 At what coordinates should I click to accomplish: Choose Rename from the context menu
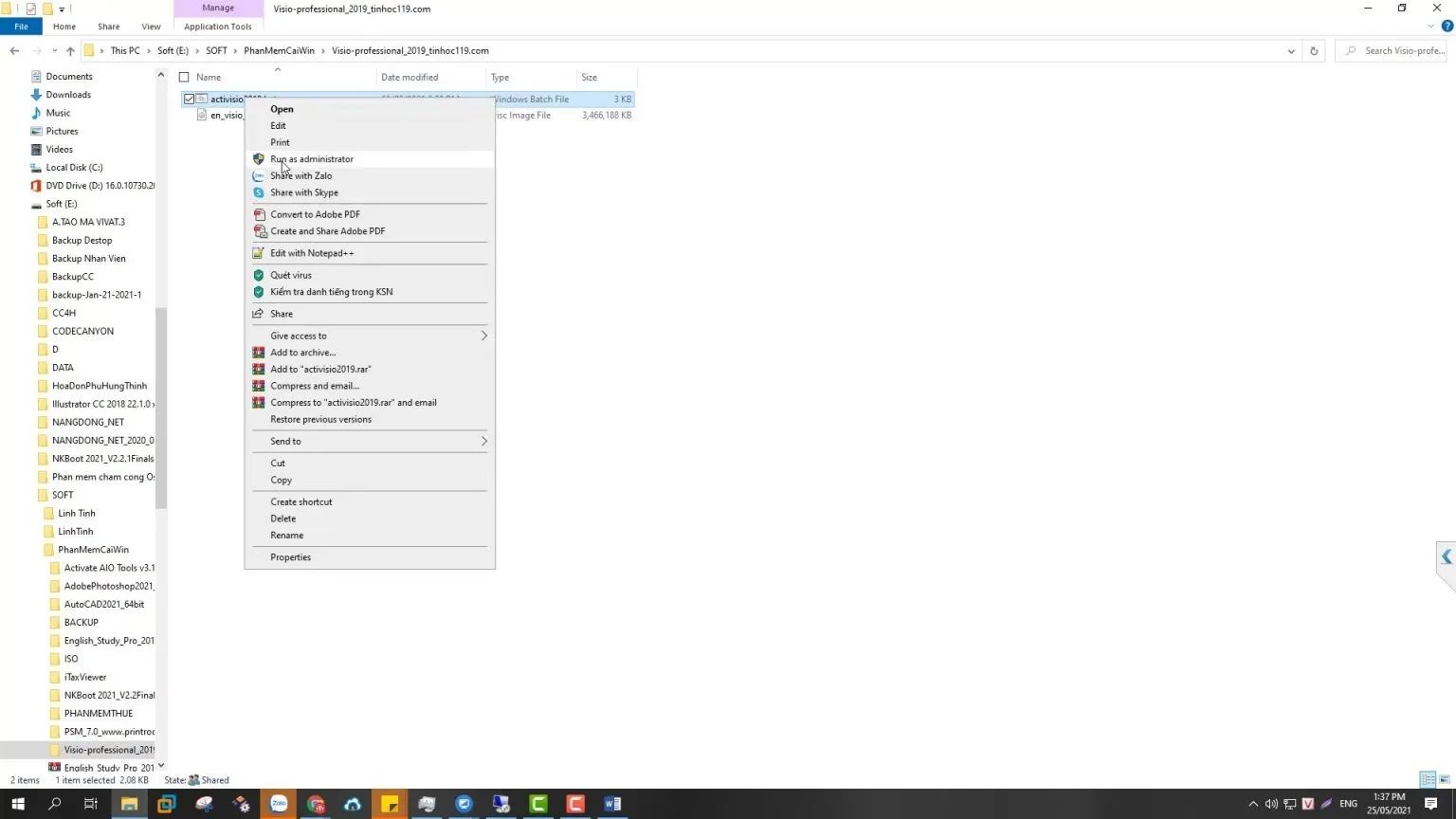click(286, 536)
